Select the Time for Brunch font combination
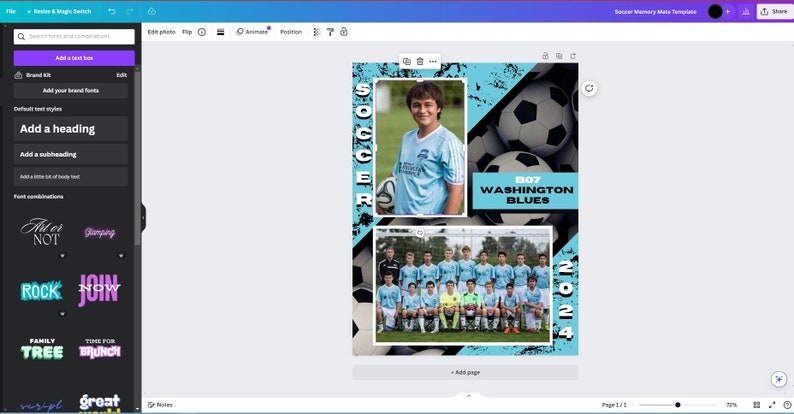 [100, 348]
